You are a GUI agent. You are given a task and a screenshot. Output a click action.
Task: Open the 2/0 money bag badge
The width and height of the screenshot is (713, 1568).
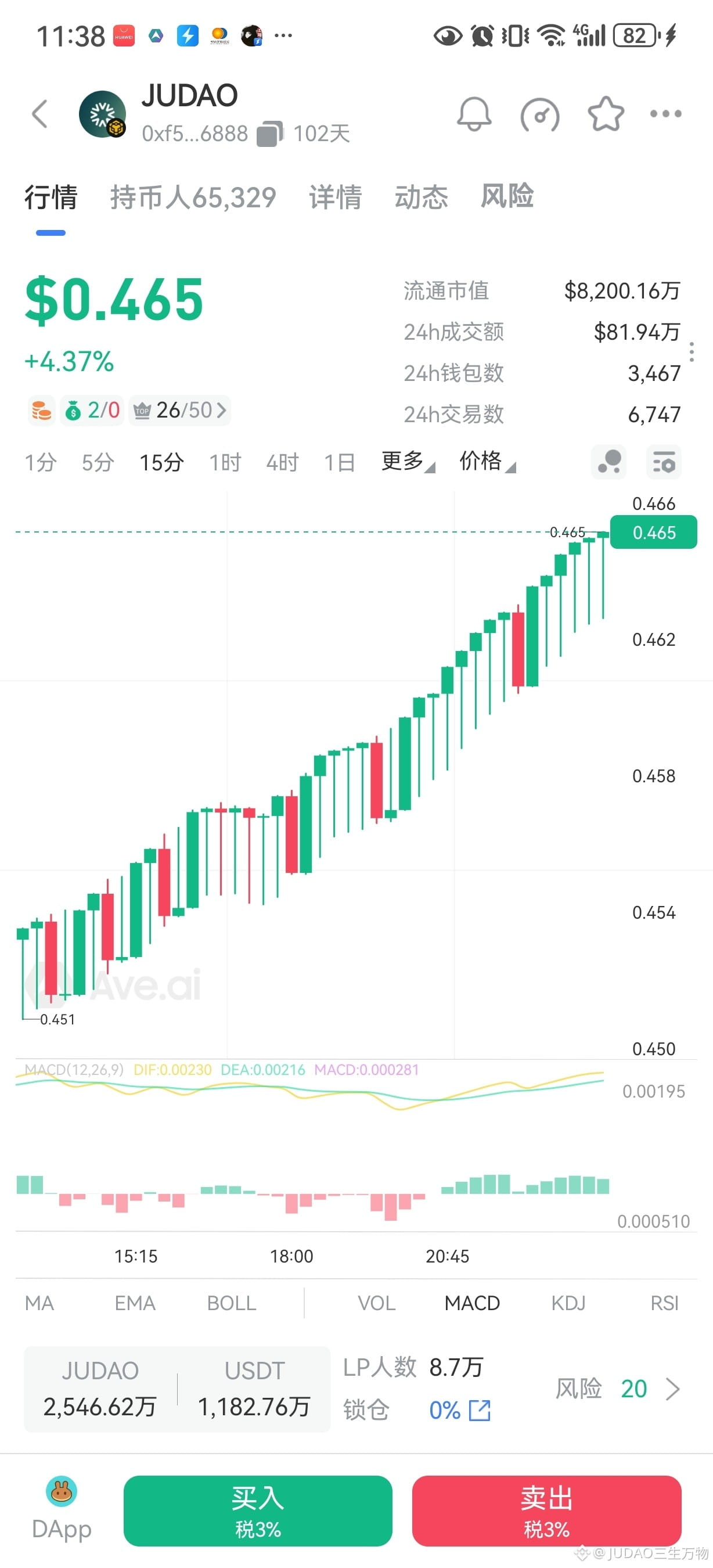(93, 410)
